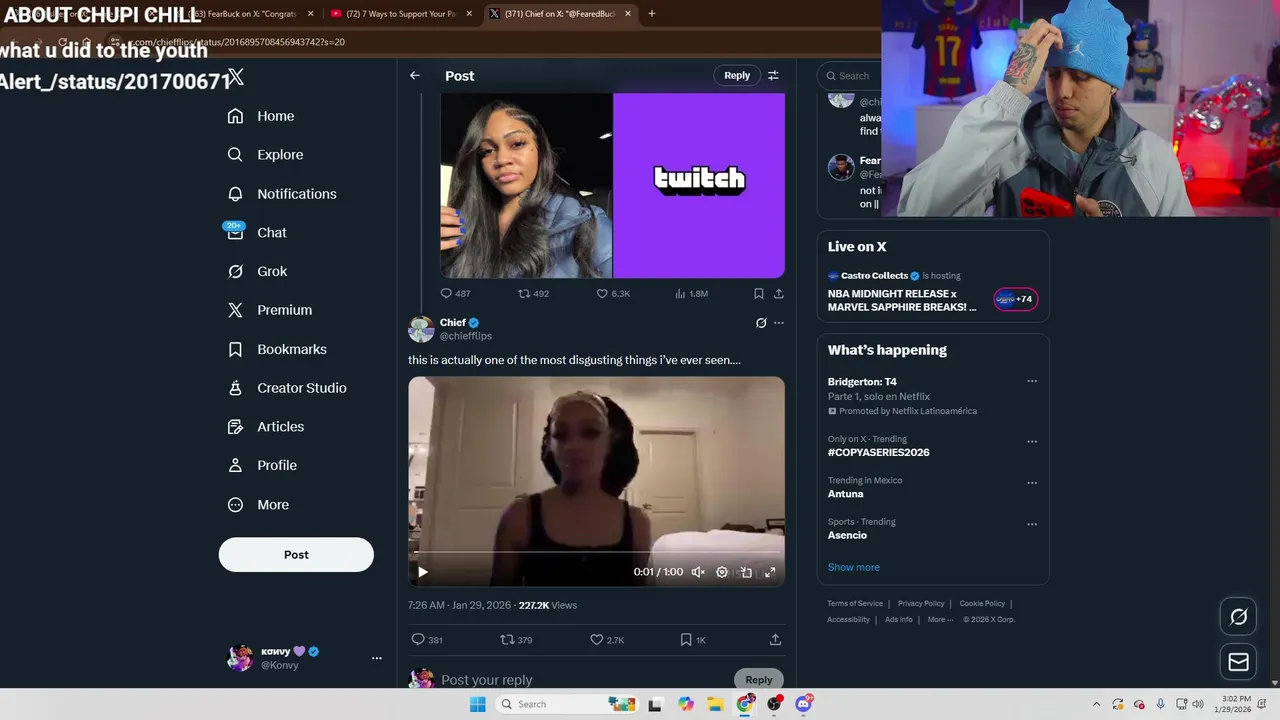Open Konvy account menu dots
Image resolution: width=1280 pixels, height=720 pixels.
377,658
